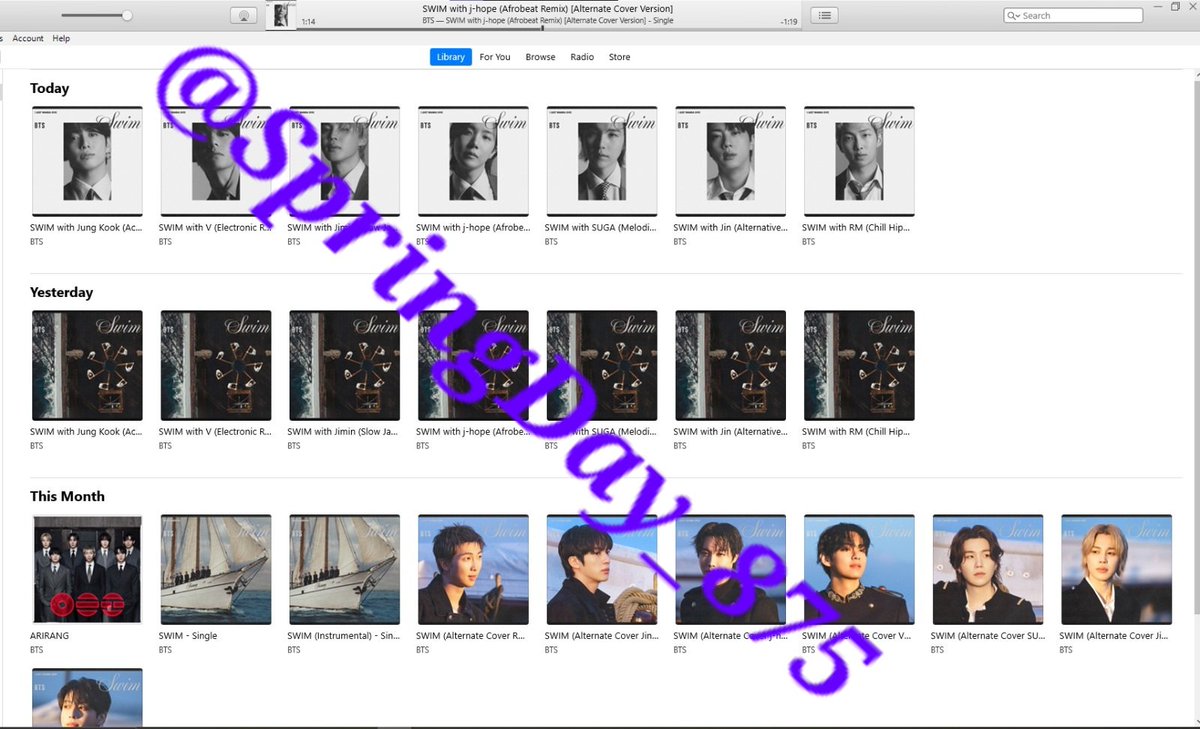1200x729 pixels.
Task: Click the search magnifier dropdown icon
Action: tap(1014, 16)
